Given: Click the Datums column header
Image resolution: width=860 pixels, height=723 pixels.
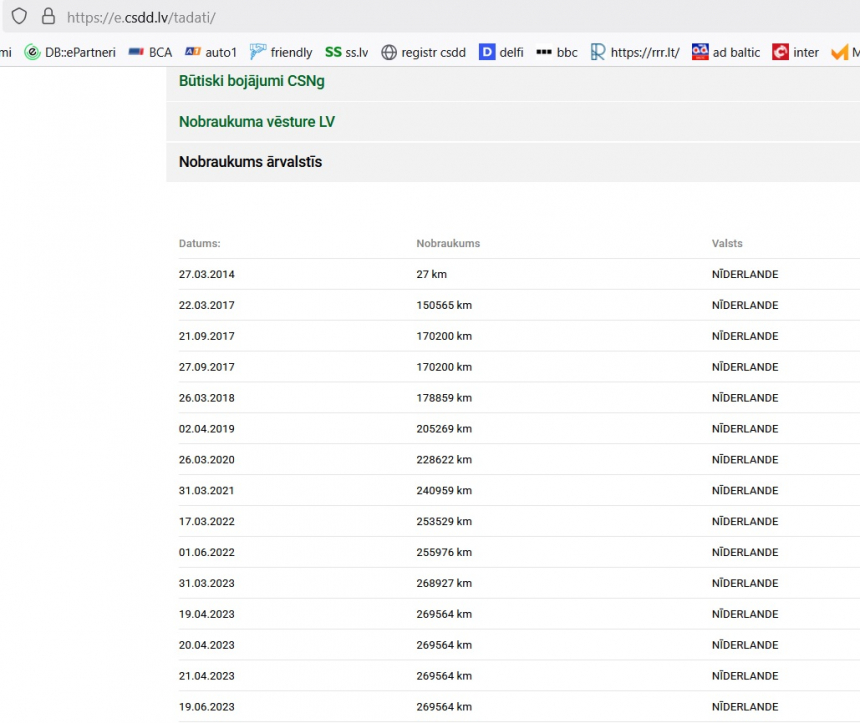Looking at the screenshot, I should click(200, 244).
